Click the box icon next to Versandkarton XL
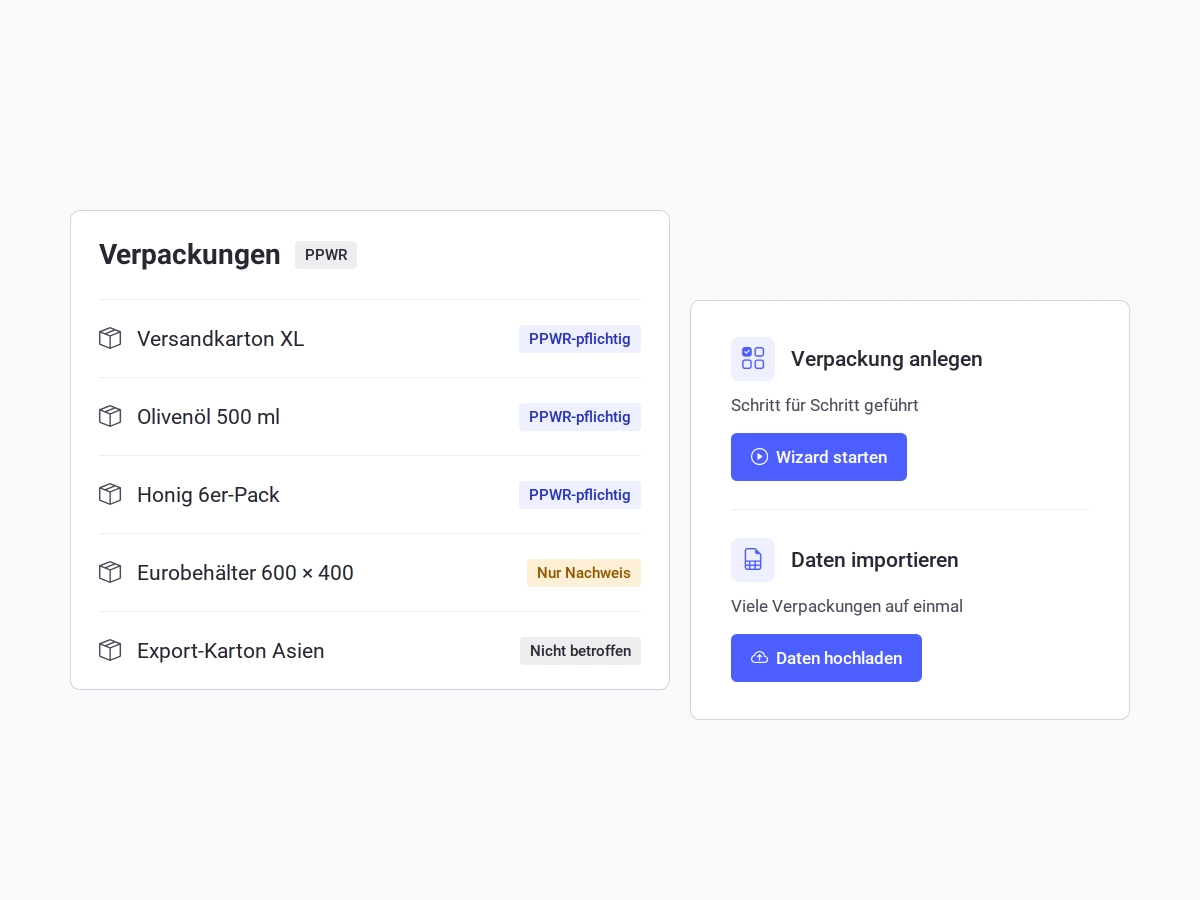This screenshot has height=900, width=1200. [x=110, y=338]
